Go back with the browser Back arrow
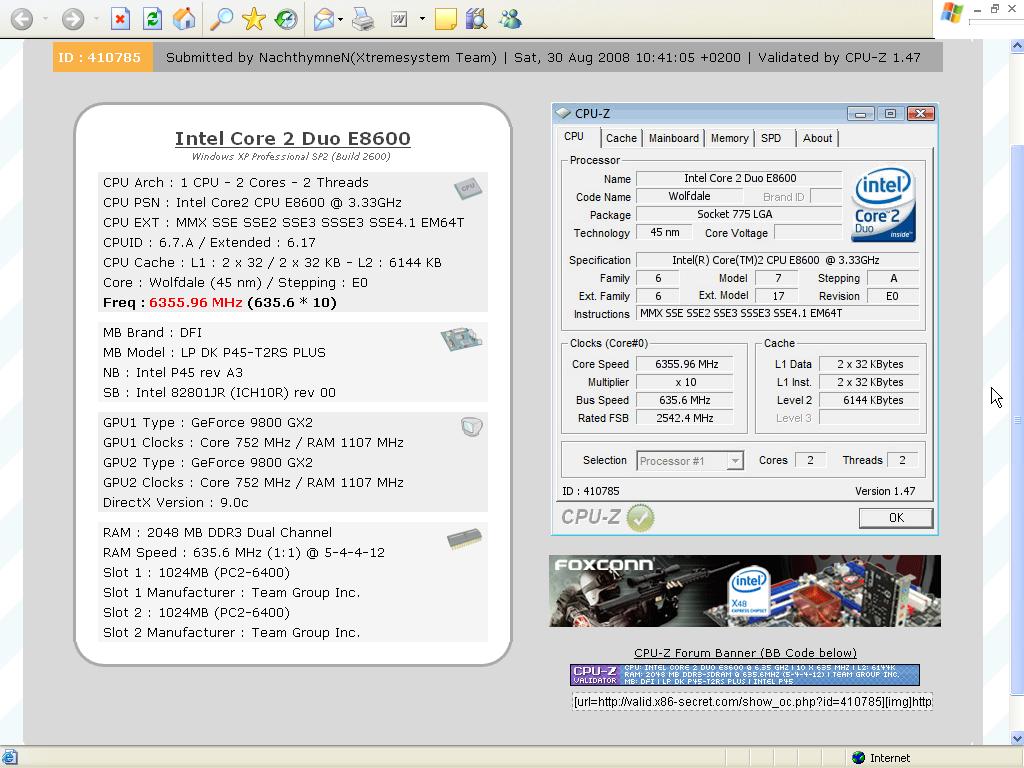 22,19
